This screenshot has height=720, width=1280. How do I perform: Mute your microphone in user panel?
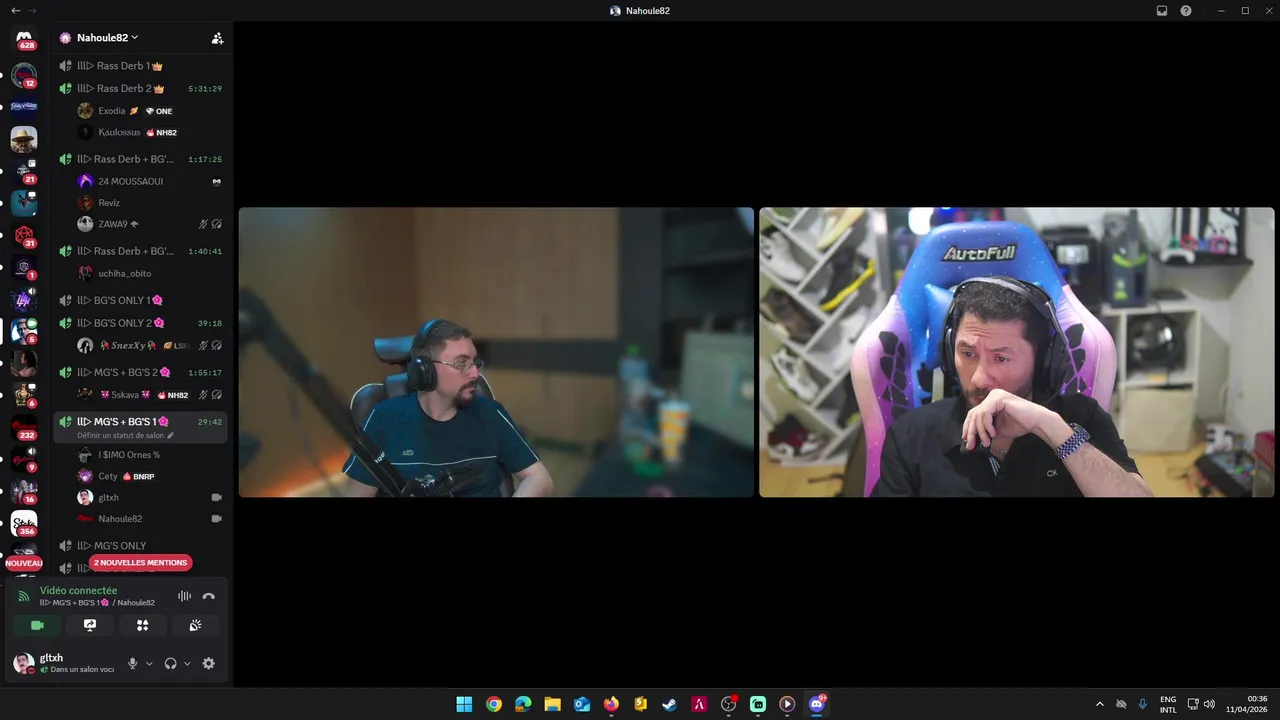click(x=132, y=663)
